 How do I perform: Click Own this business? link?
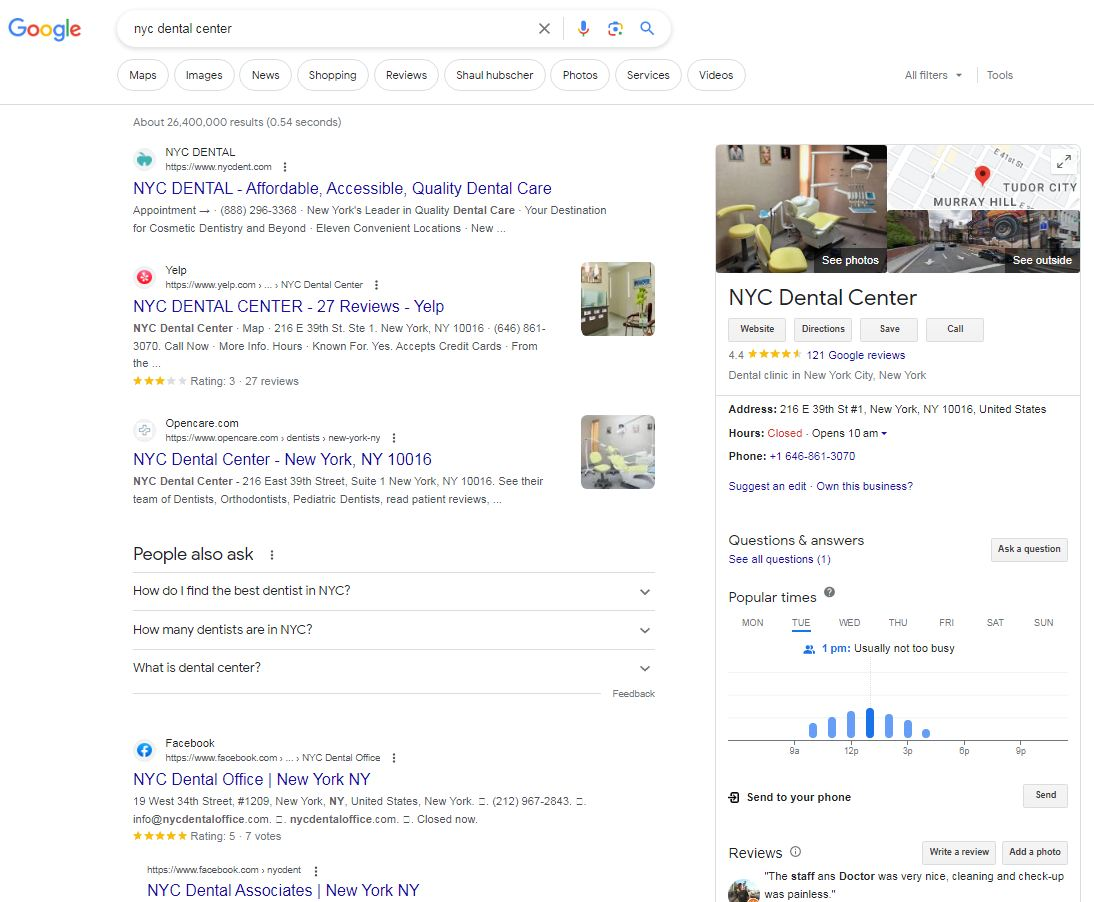point(864,486)
